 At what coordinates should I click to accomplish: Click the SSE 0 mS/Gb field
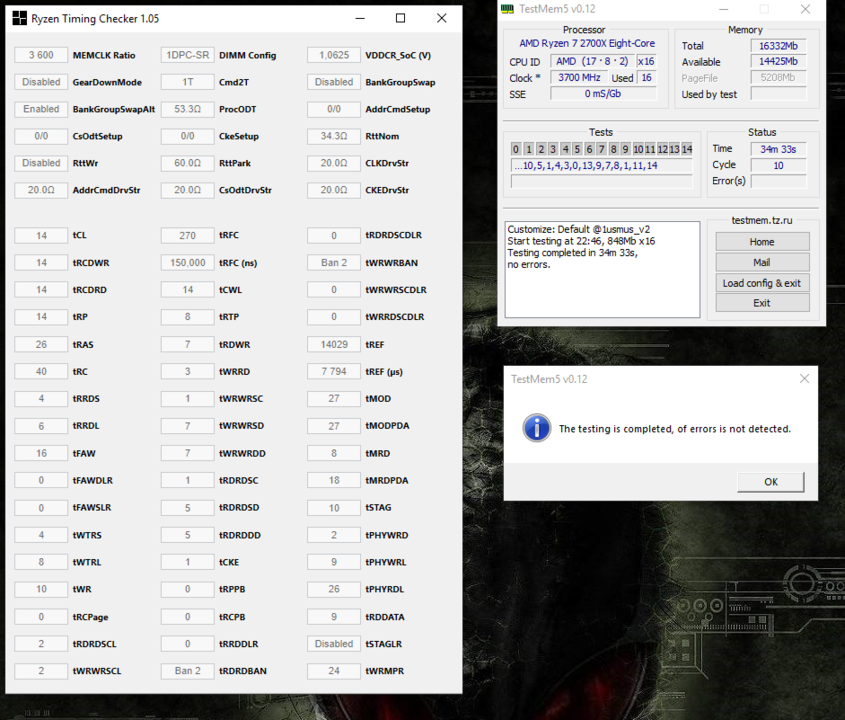coord(603,94)
